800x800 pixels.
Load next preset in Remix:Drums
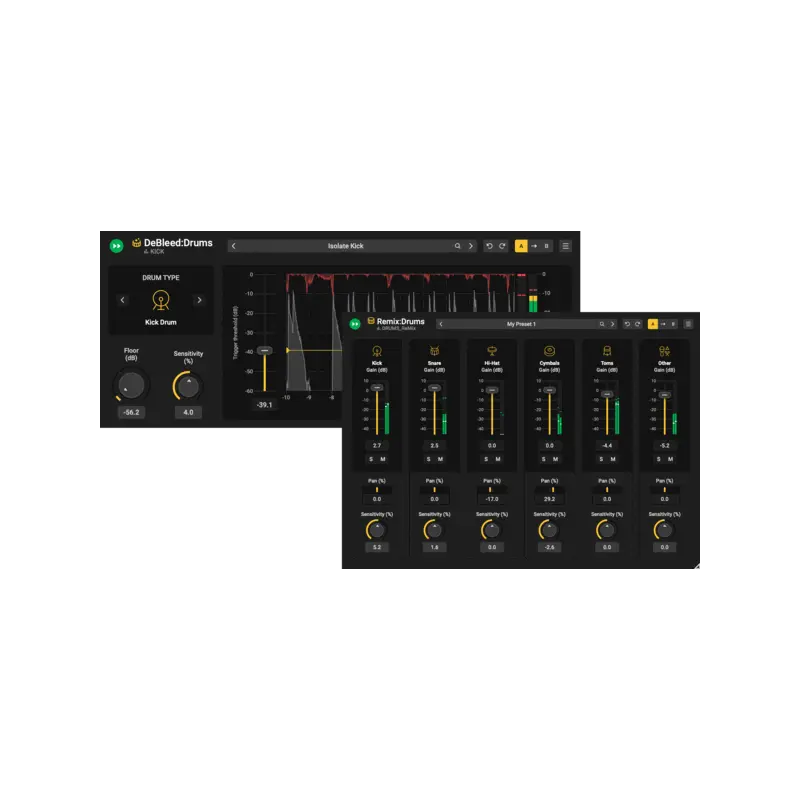612,324
